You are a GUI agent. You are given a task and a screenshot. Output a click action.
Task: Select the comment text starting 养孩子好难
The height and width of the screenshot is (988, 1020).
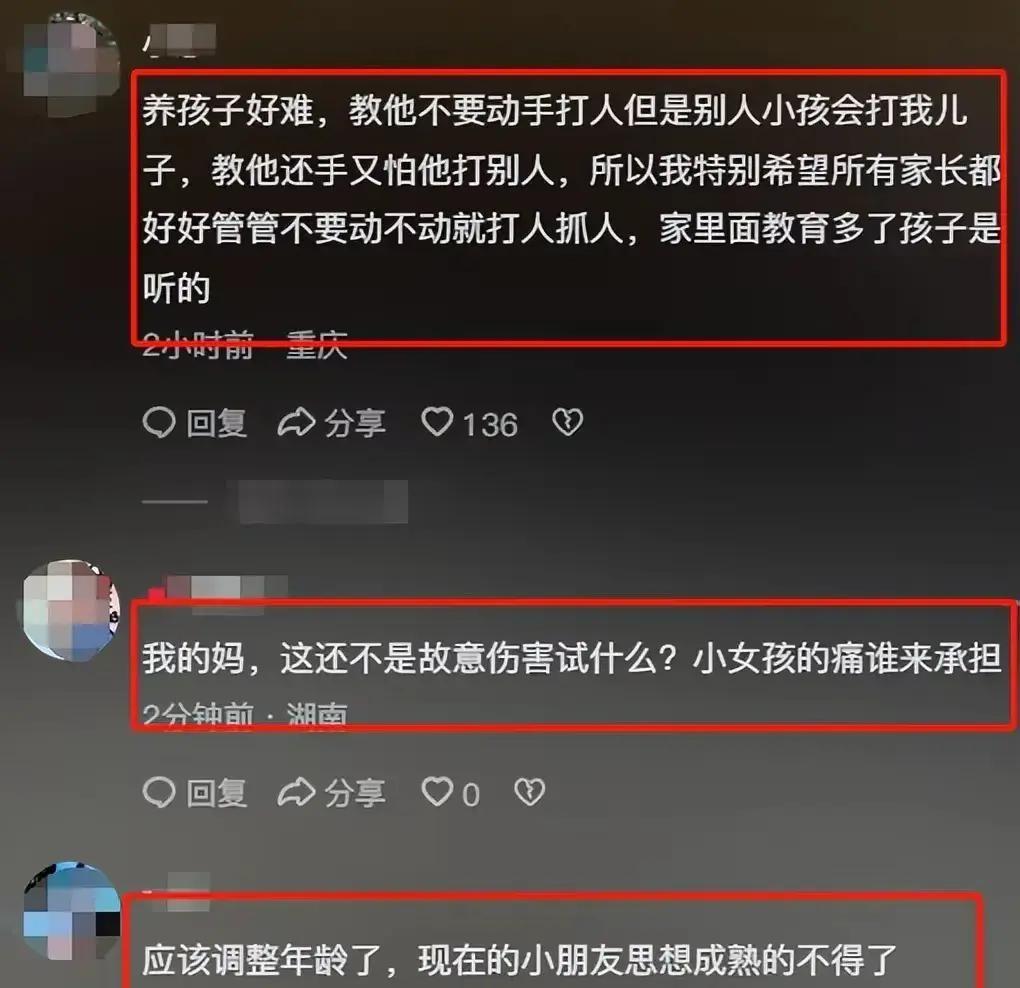[x=570, y=198]
